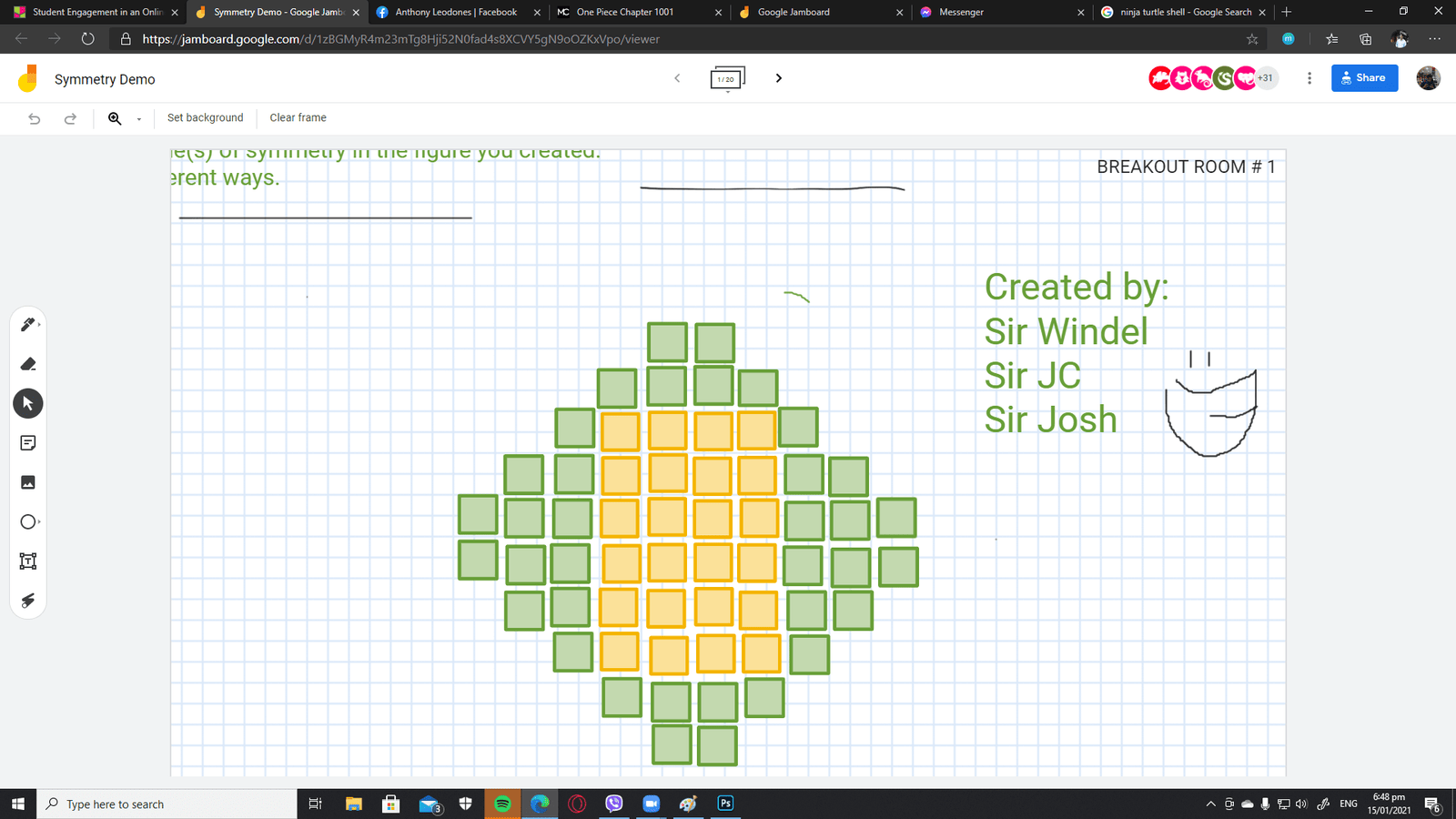Select the Text box tool
Screen dimensions: 1456x819
coord(27,561)
